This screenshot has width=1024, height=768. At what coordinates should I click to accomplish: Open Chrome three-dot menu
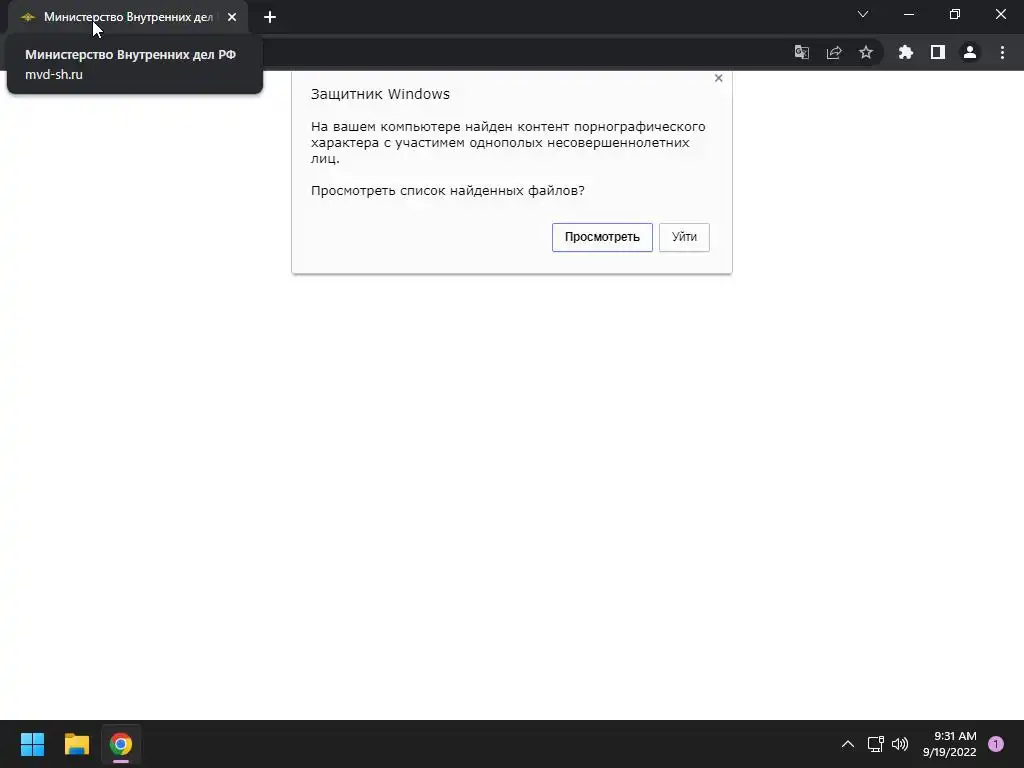coord(1002,52)
